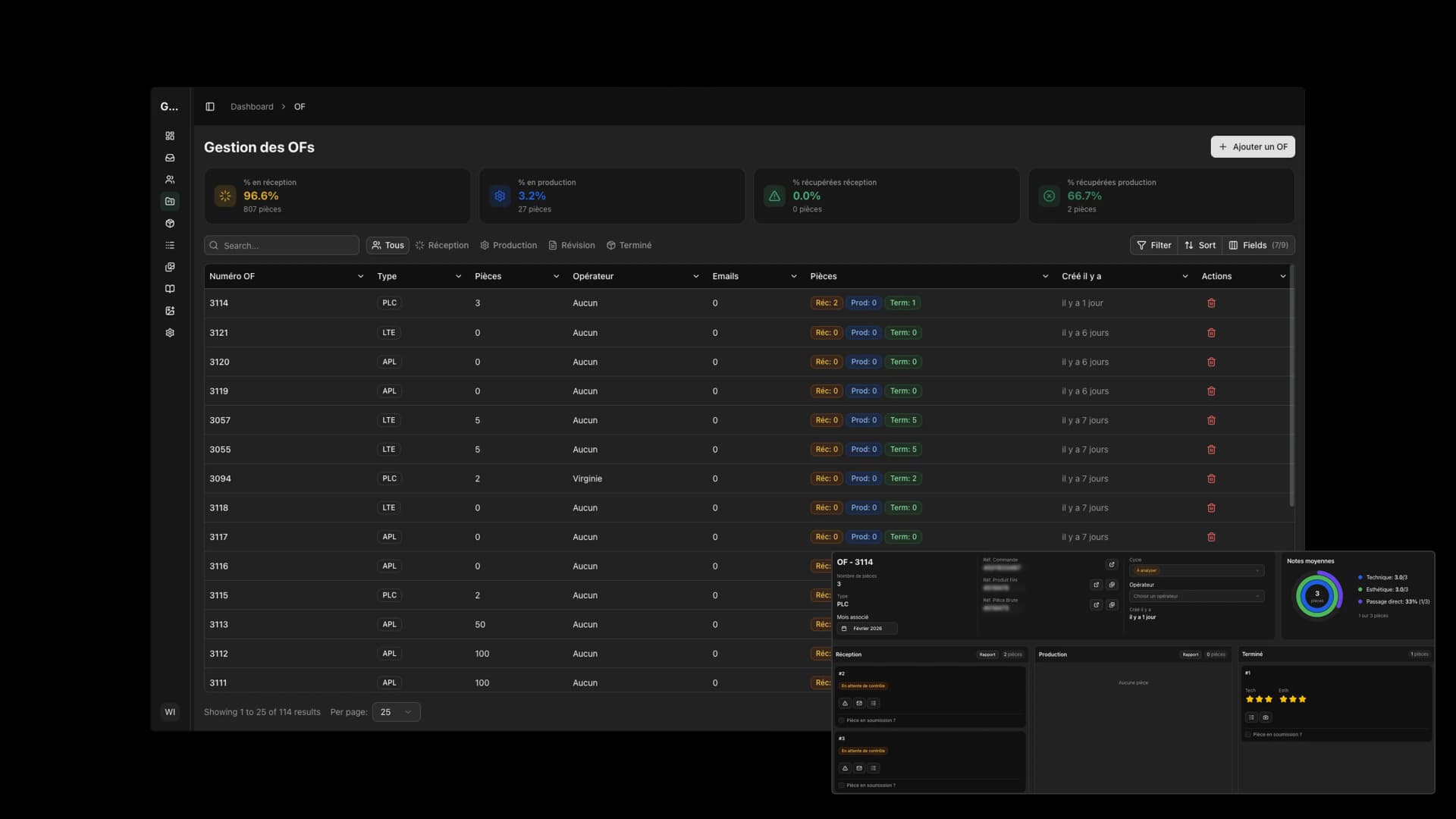Delete OF 3094 with trash icon
The image size is (1456, 819).
tap(1211, 479)
